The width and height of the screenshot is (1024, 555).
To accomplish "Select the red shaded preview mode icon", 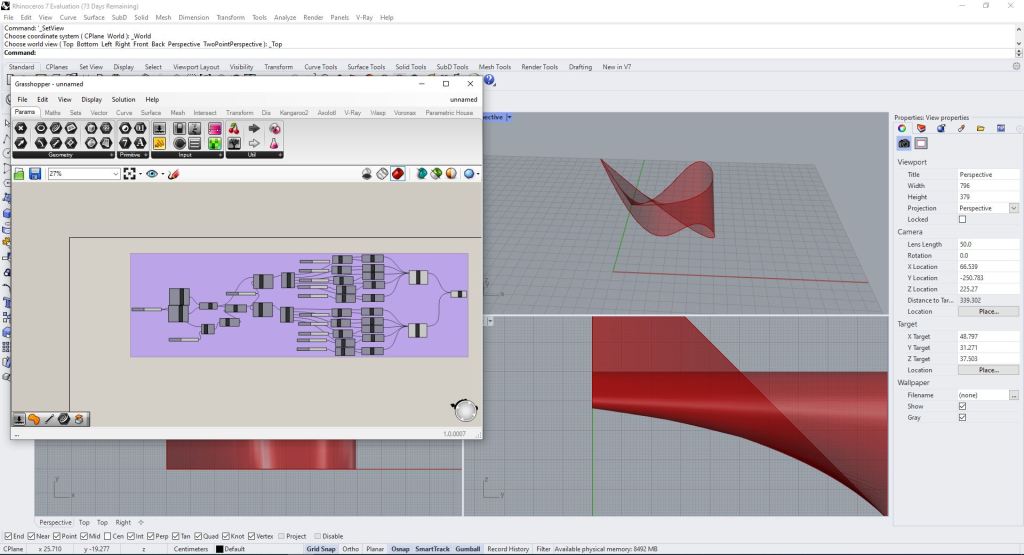I will click(397, 174).
